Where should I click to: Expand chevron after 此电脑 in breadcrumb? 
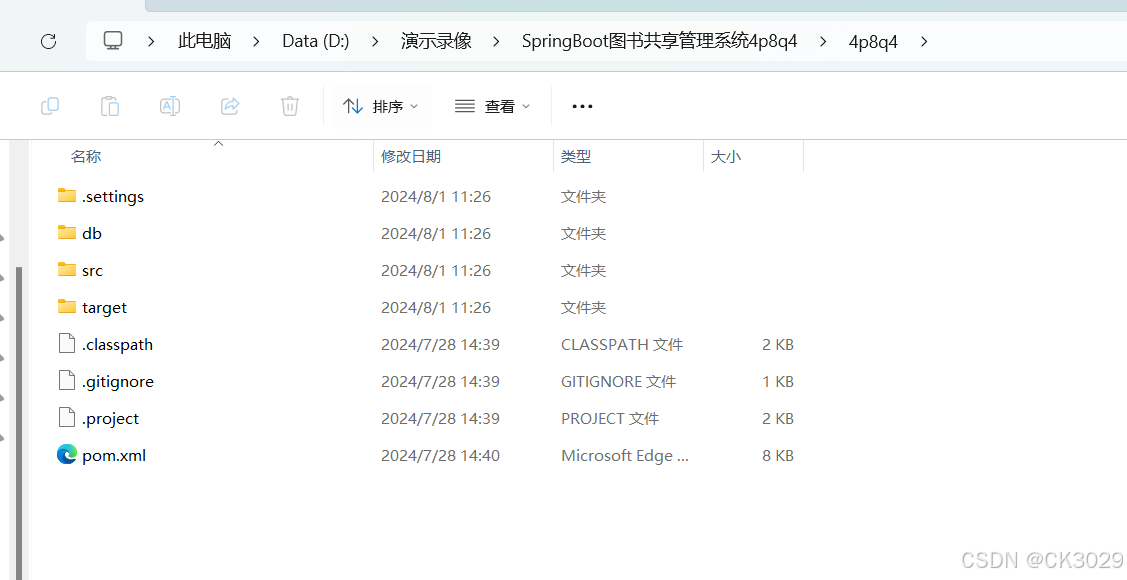(x=256, y=42)
